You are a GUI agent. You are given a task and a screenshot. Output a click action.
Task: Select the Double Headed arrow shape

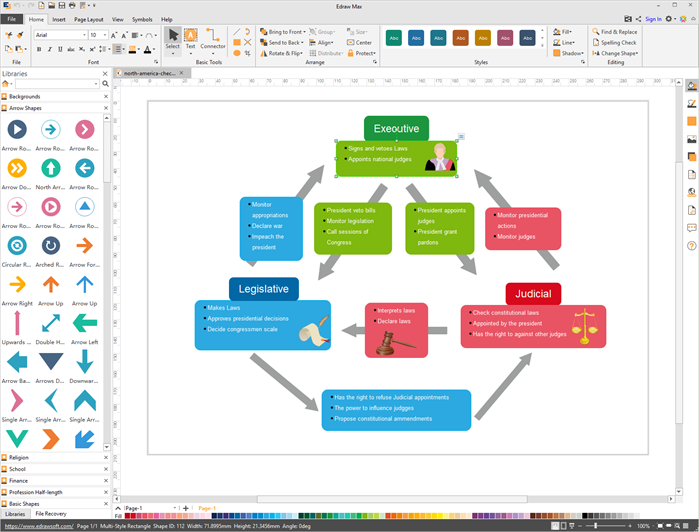[51, 323]
